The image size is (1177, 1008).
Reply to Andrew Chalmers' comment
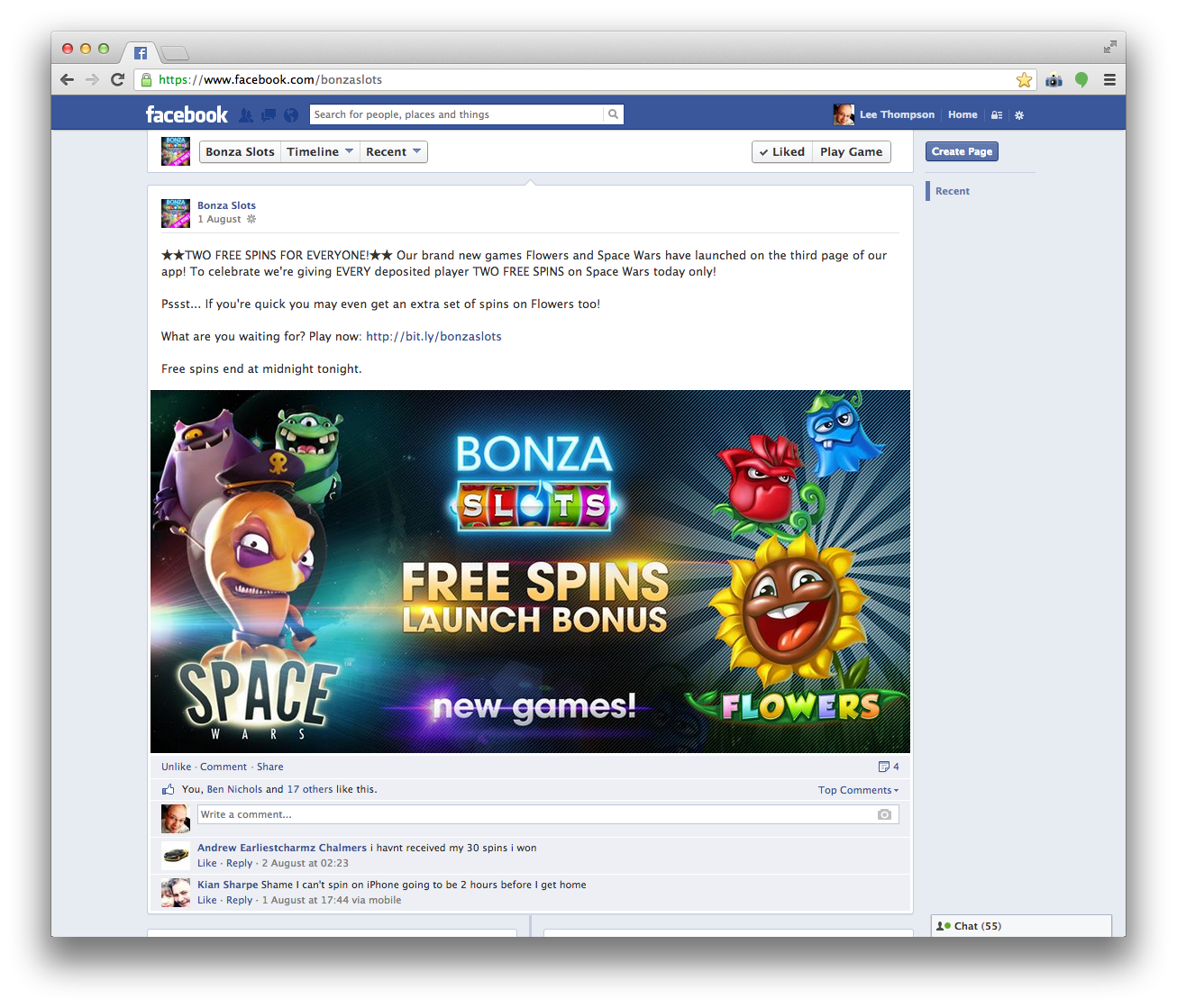(239, 863)
